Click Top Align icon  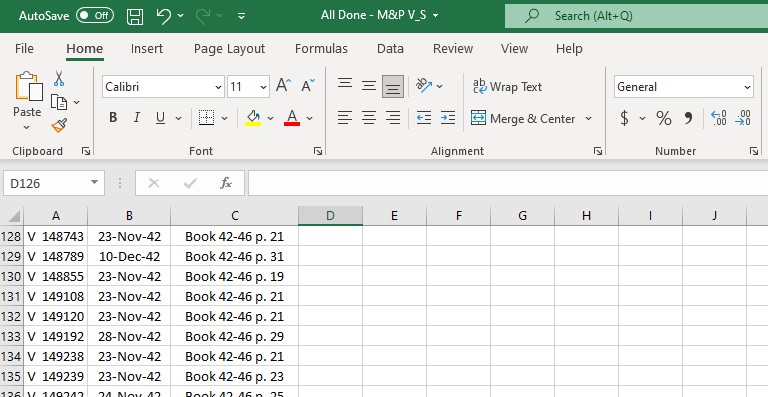tap(345, 83)
